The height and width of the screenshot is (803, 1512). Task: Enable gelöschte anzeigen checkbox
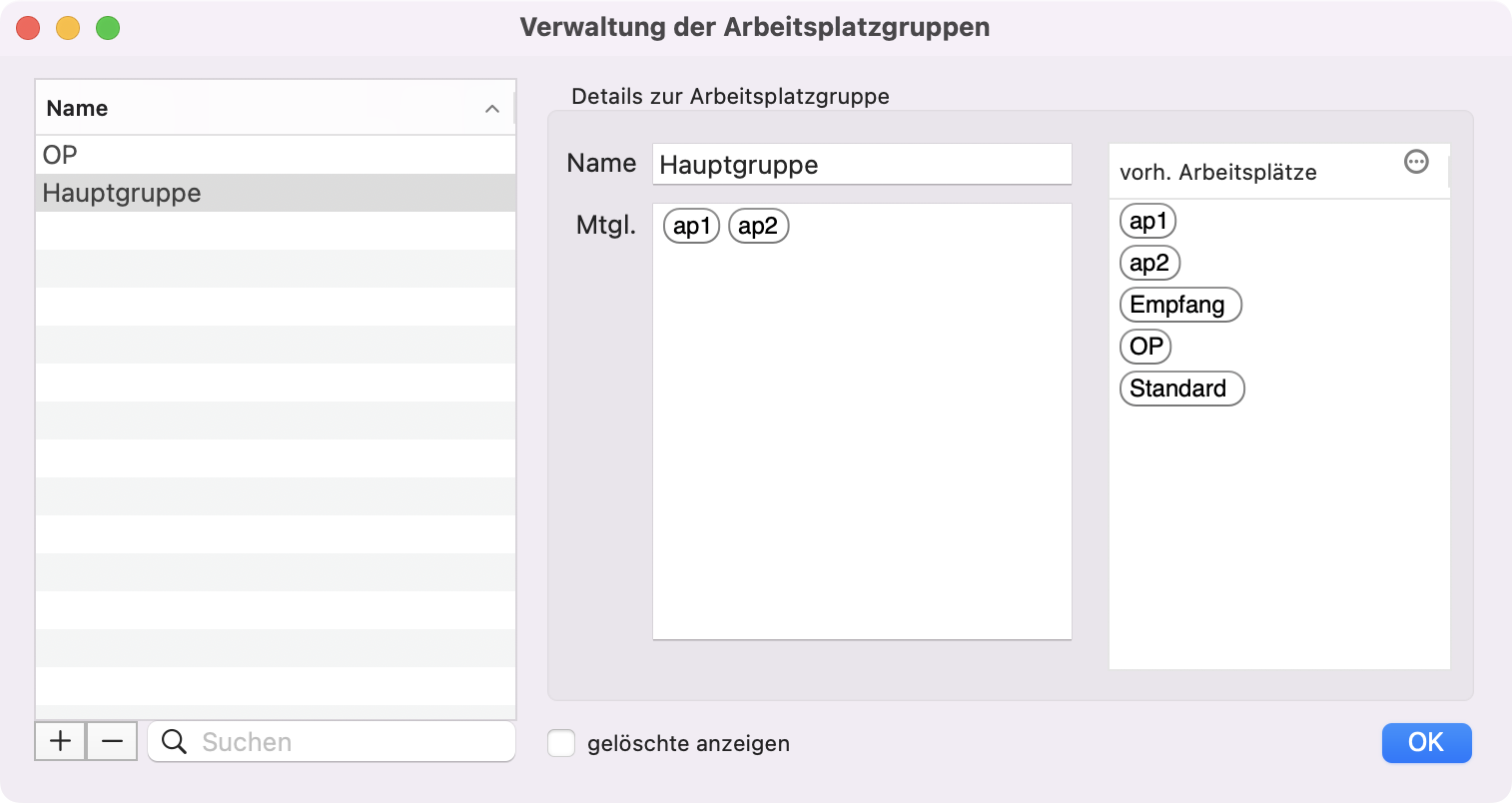(561, 743)
